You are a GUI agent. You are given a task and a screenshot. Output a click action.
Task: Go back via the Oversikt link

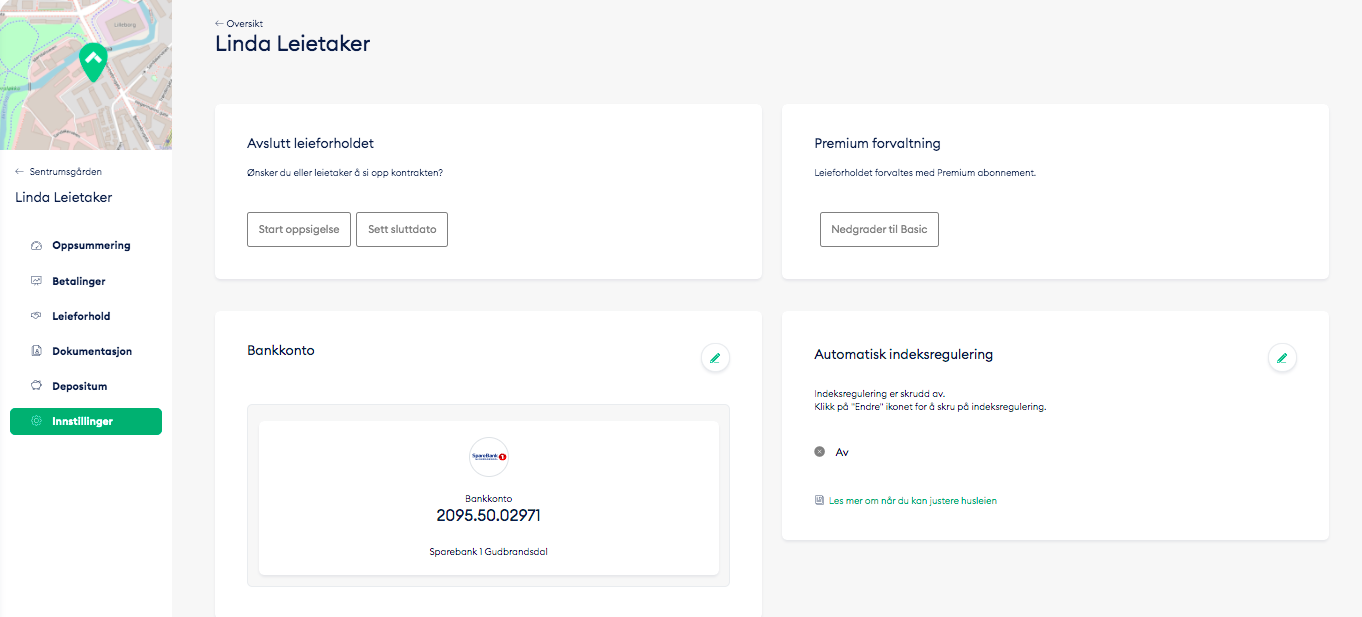239,23
